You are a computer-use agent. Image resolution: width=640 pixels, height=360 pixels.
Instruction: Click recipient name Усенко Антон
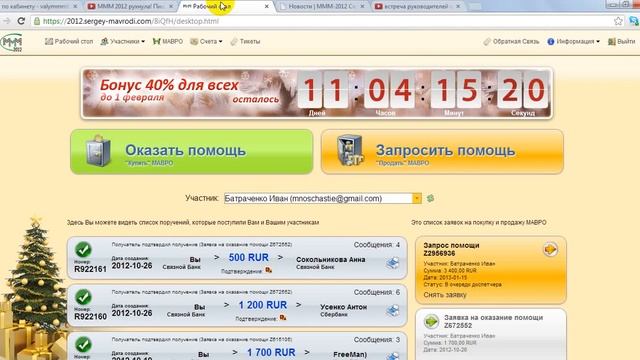pos(344,307)
